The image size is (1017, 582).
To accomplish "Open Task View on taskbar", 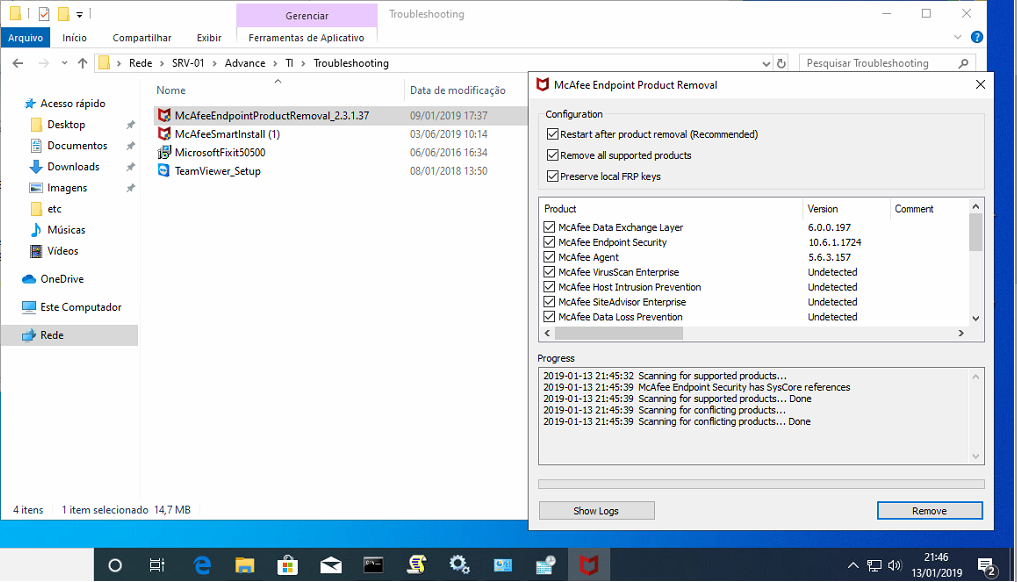I will point(157,565).
